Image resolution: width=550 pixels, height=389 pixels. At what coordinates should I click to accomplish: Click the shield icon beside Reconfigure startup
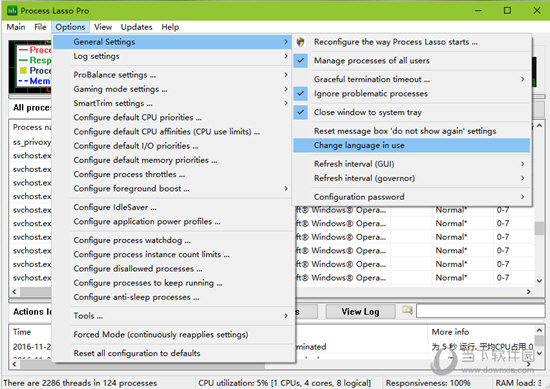[300, 42]
